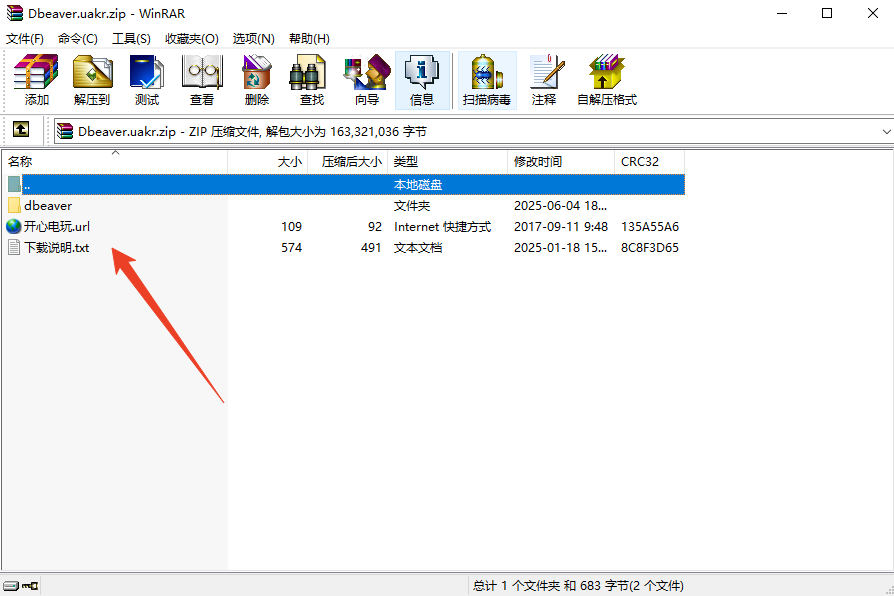Open the 帮助(H) menu
Image resolution: width=894 pixels, height=596 pixels.
pos(309,39)
